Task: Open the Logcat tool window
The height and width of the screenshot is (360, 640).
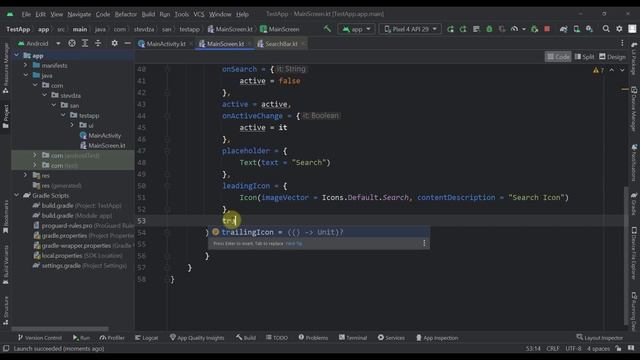Action: click(x=147, y=338)
